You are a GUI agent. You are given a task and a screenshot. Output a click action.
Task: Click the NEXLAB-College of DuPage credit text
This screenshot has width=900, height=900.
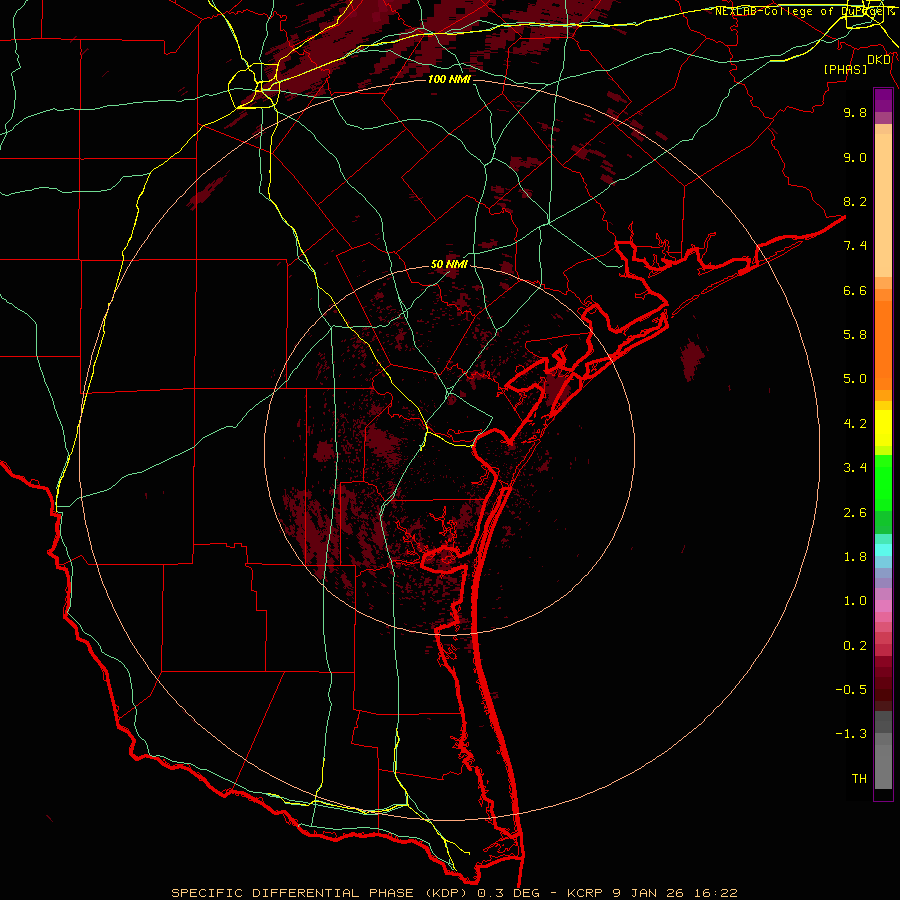point(804,11)
